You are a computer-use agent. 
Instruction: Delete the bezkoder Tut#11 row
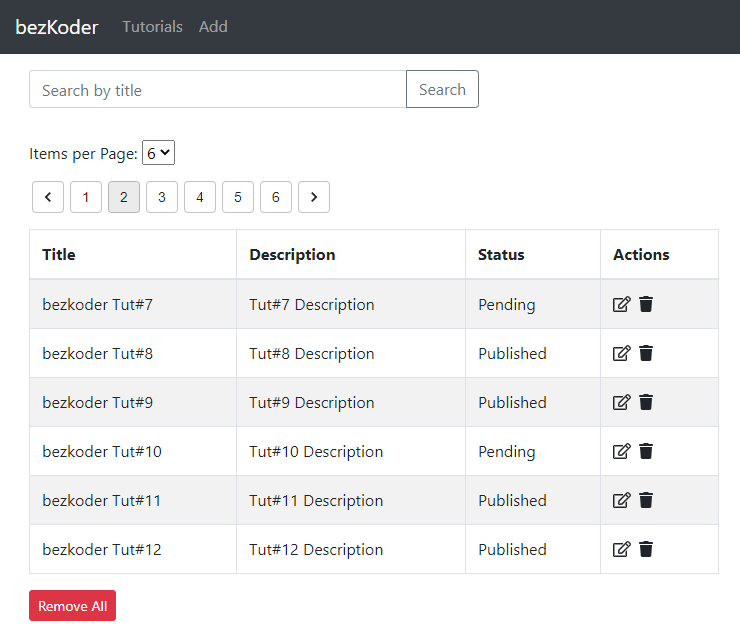click(646, 500)
